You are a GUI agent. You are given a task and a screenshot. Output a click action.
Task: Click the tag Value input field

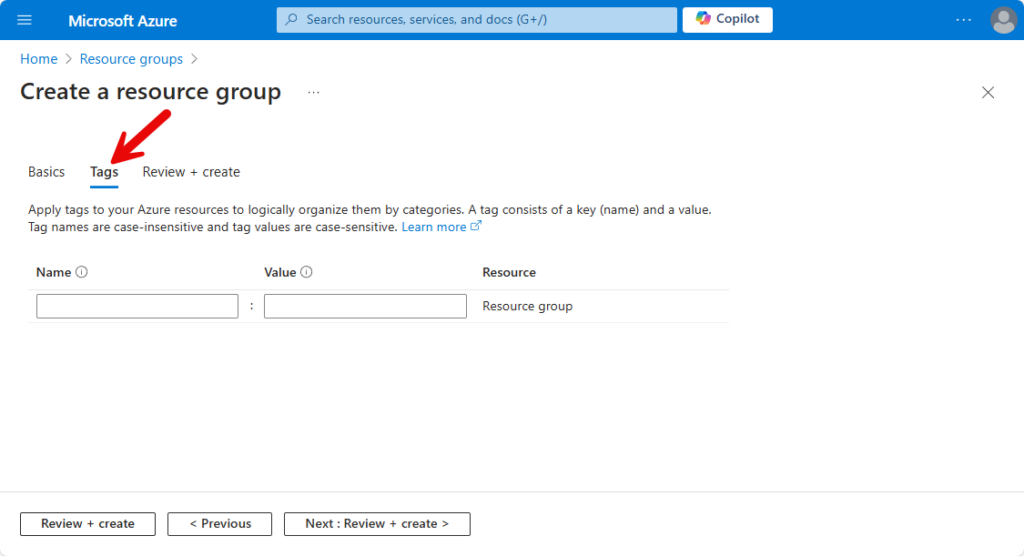pos(365,306)
